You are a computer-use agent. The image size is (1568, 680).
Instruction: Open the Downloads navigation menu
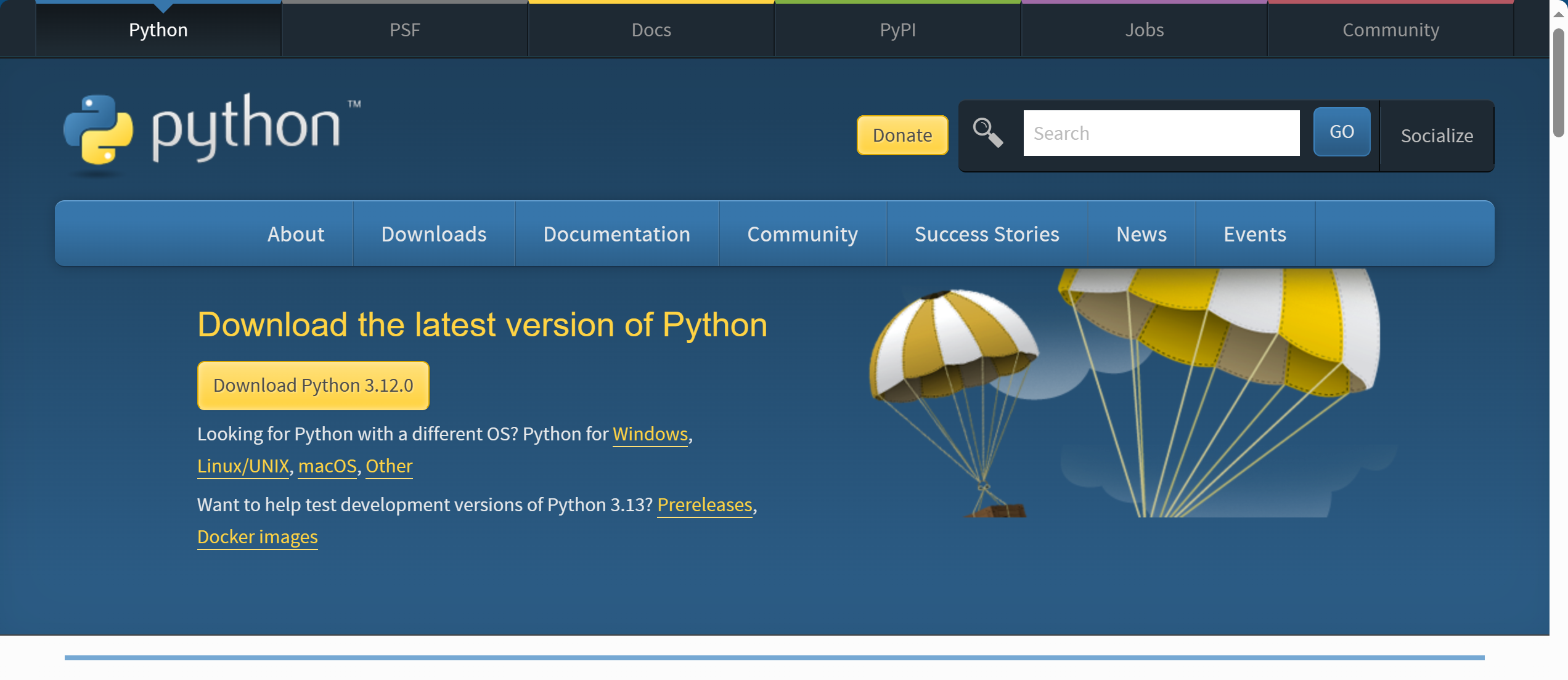tap(433, 234)
